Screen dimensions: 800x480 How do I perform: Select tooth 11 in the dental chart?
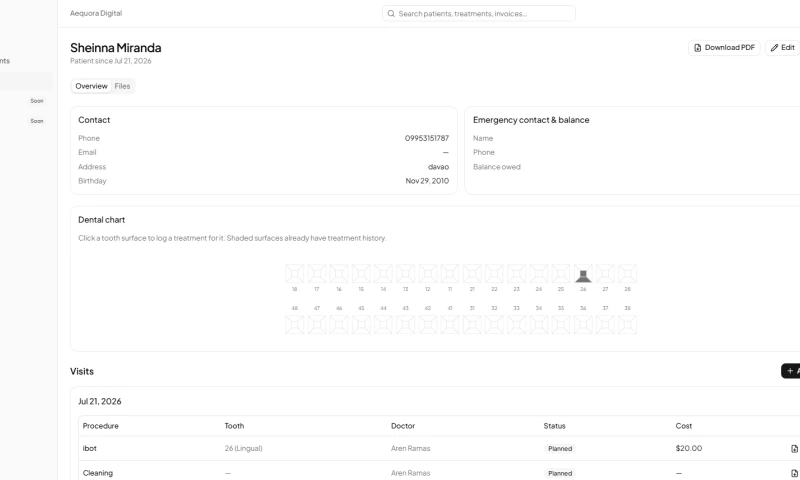tap(450, 274)
